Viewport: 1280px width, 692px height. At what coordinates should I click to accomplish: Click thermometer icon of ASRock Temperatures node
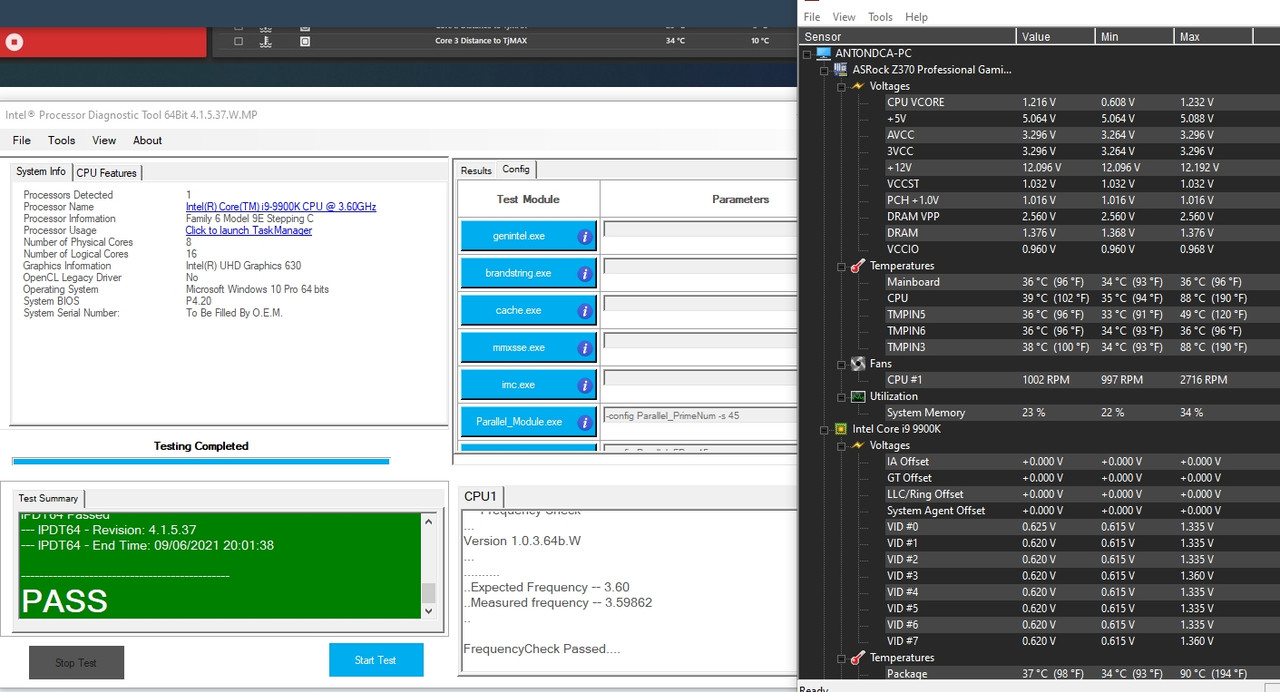(x=858, y=266)
